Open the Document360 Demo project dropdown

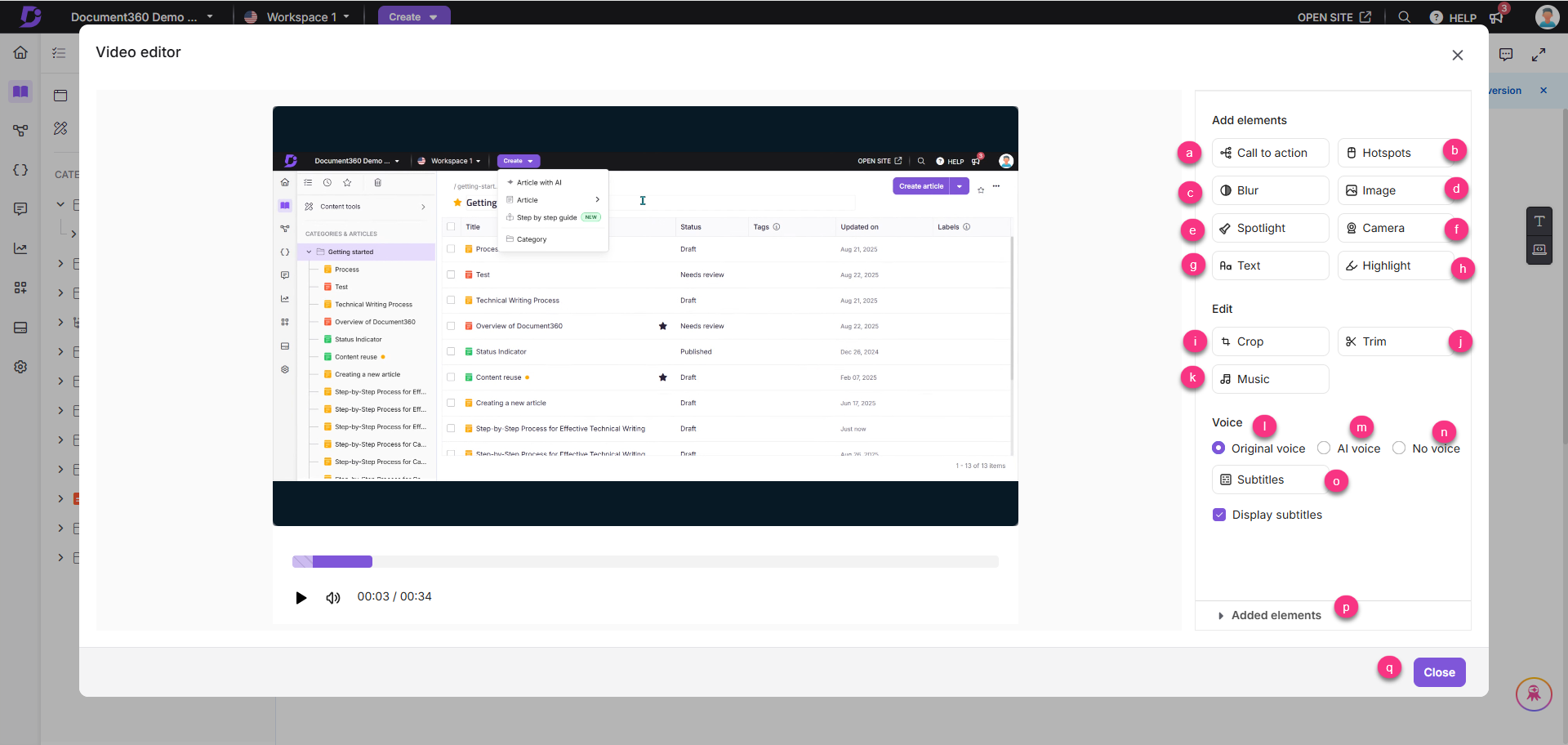(x=142, y=17)
